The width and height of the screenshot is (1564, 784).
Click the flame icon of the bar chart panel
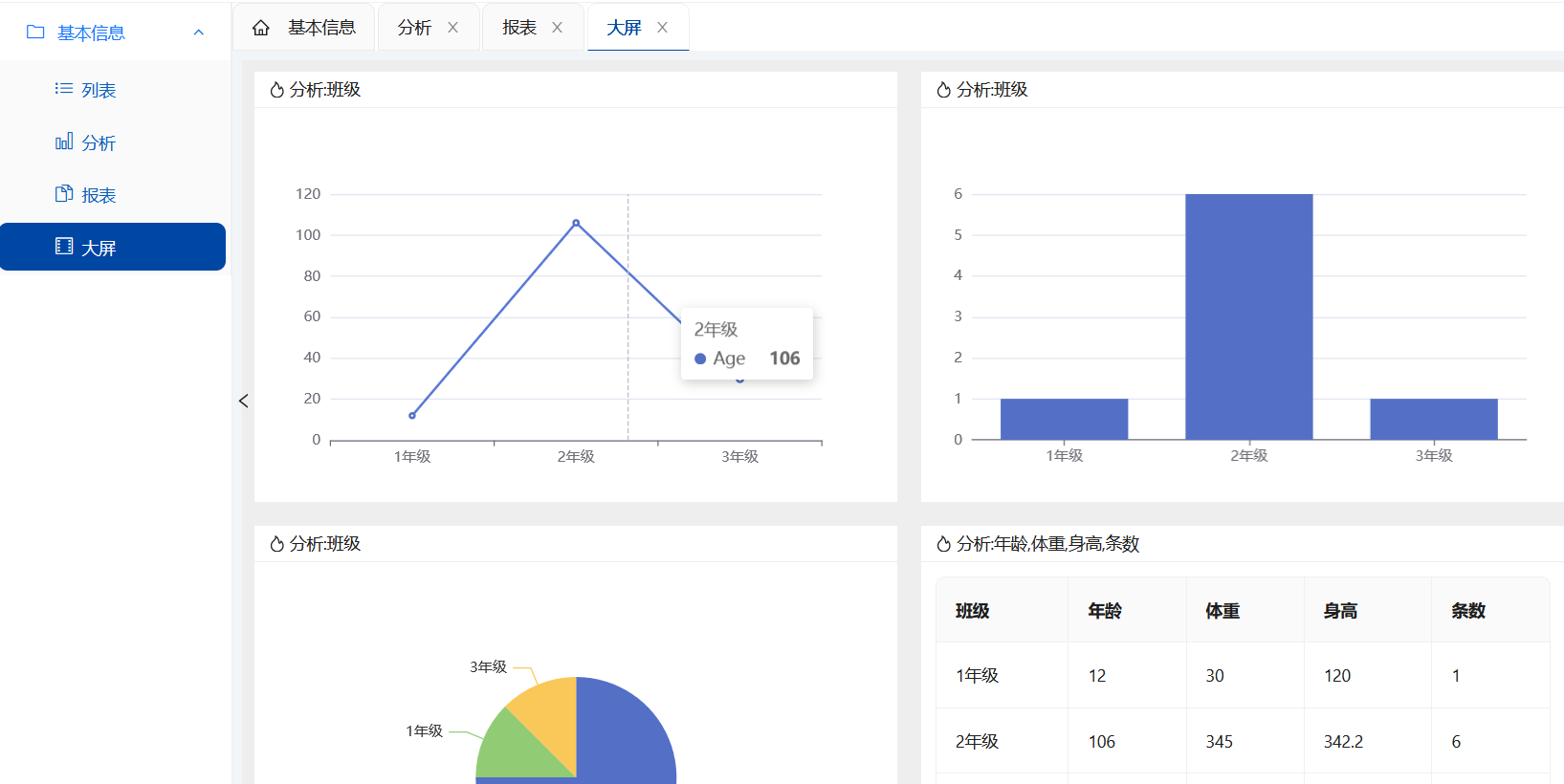coord(943,90)
